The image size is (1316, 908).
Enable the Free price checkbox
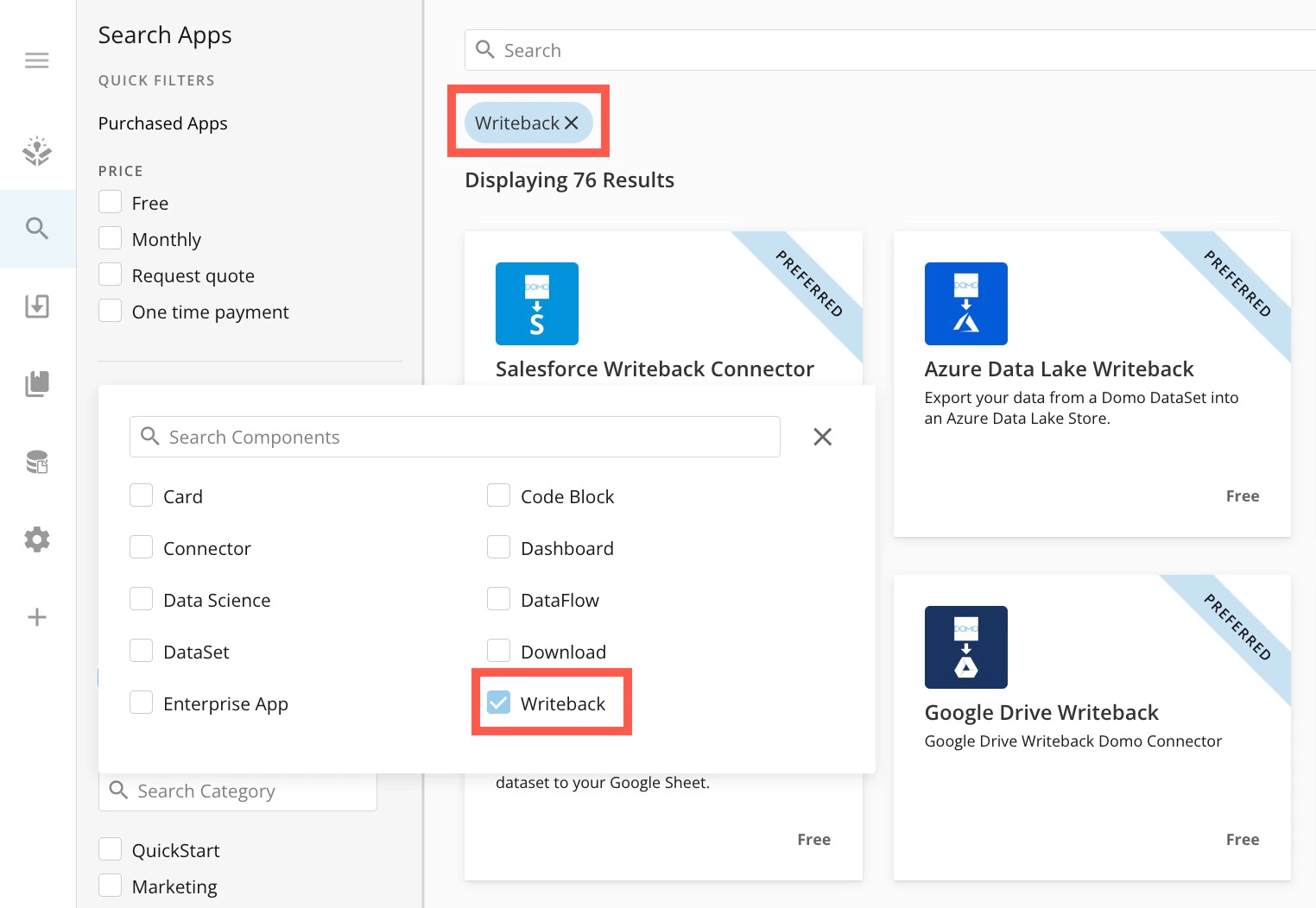click(x=110, y=202)
